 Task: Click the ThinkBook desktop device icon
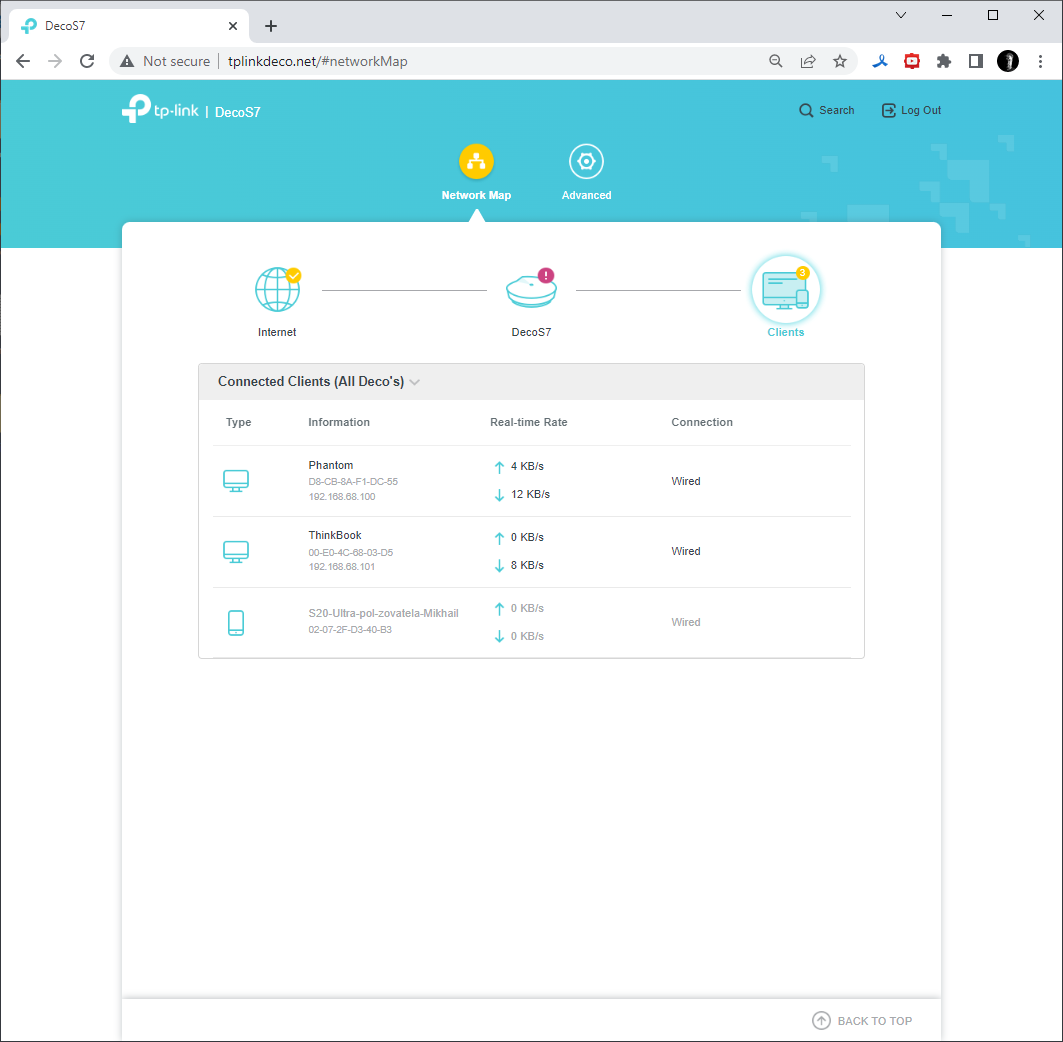point(236,551)
